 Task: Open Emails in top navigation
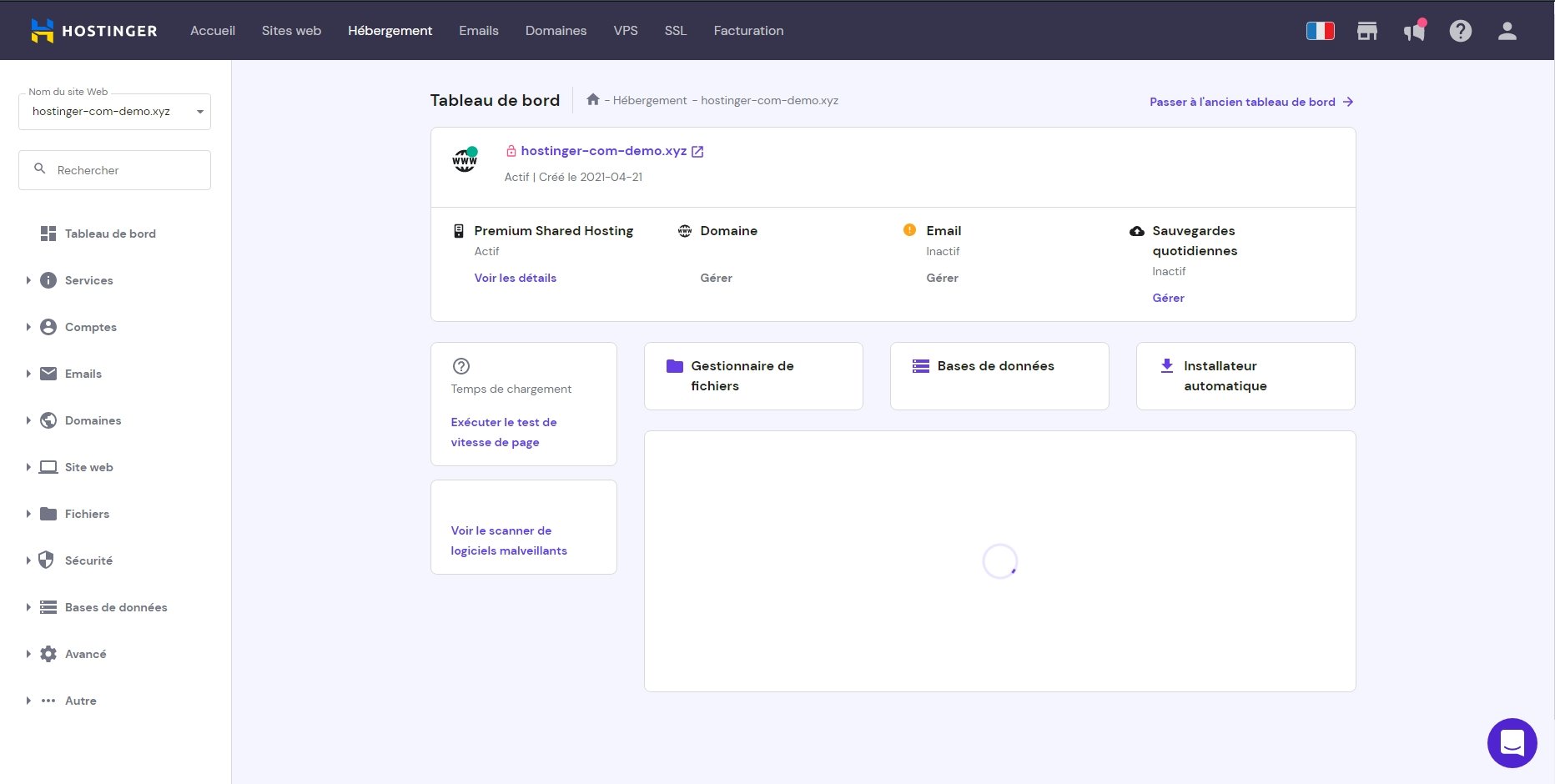479,31
